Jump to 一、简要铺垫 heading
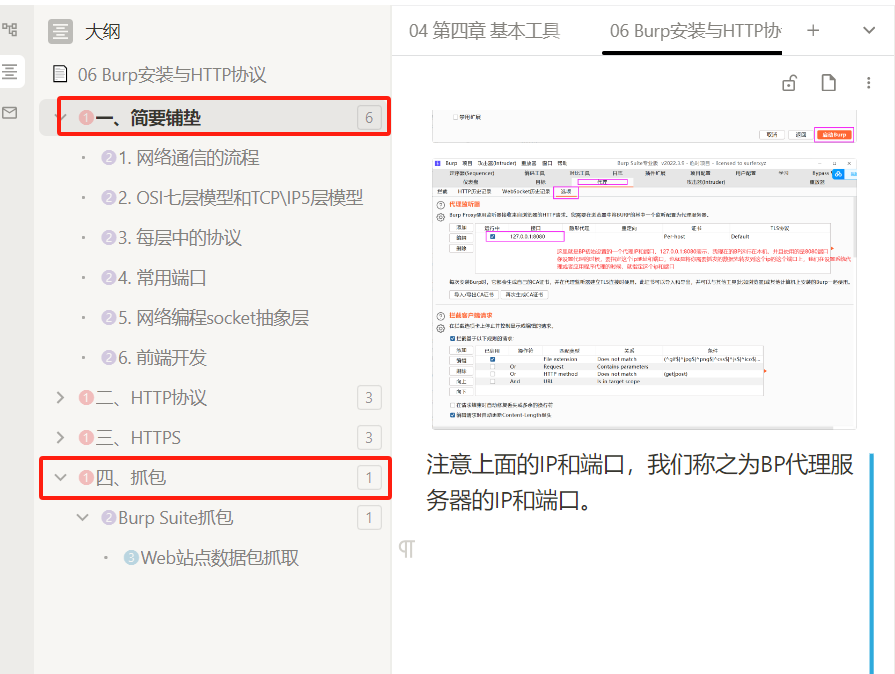 point(148,118)
